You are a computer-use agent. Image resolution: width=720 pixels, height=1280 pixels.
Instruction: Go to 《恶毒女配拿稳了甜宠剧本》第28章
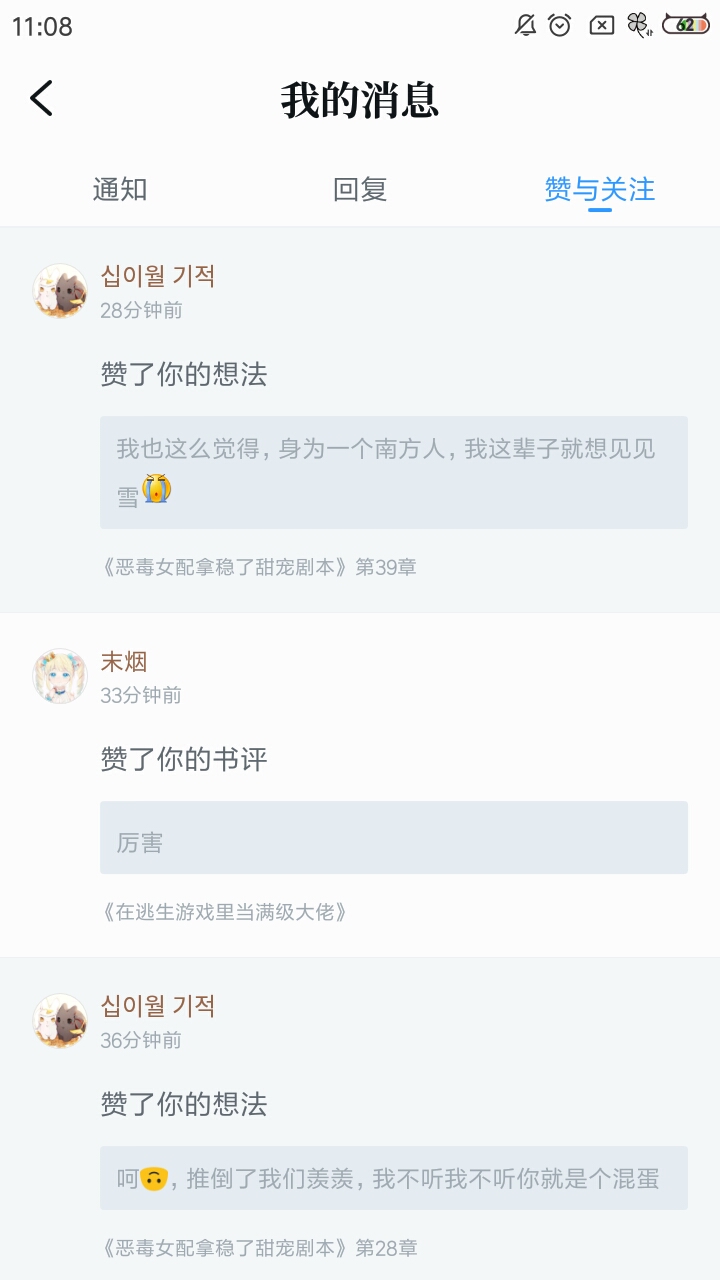pyautogui.click(x=259, y=1248)
